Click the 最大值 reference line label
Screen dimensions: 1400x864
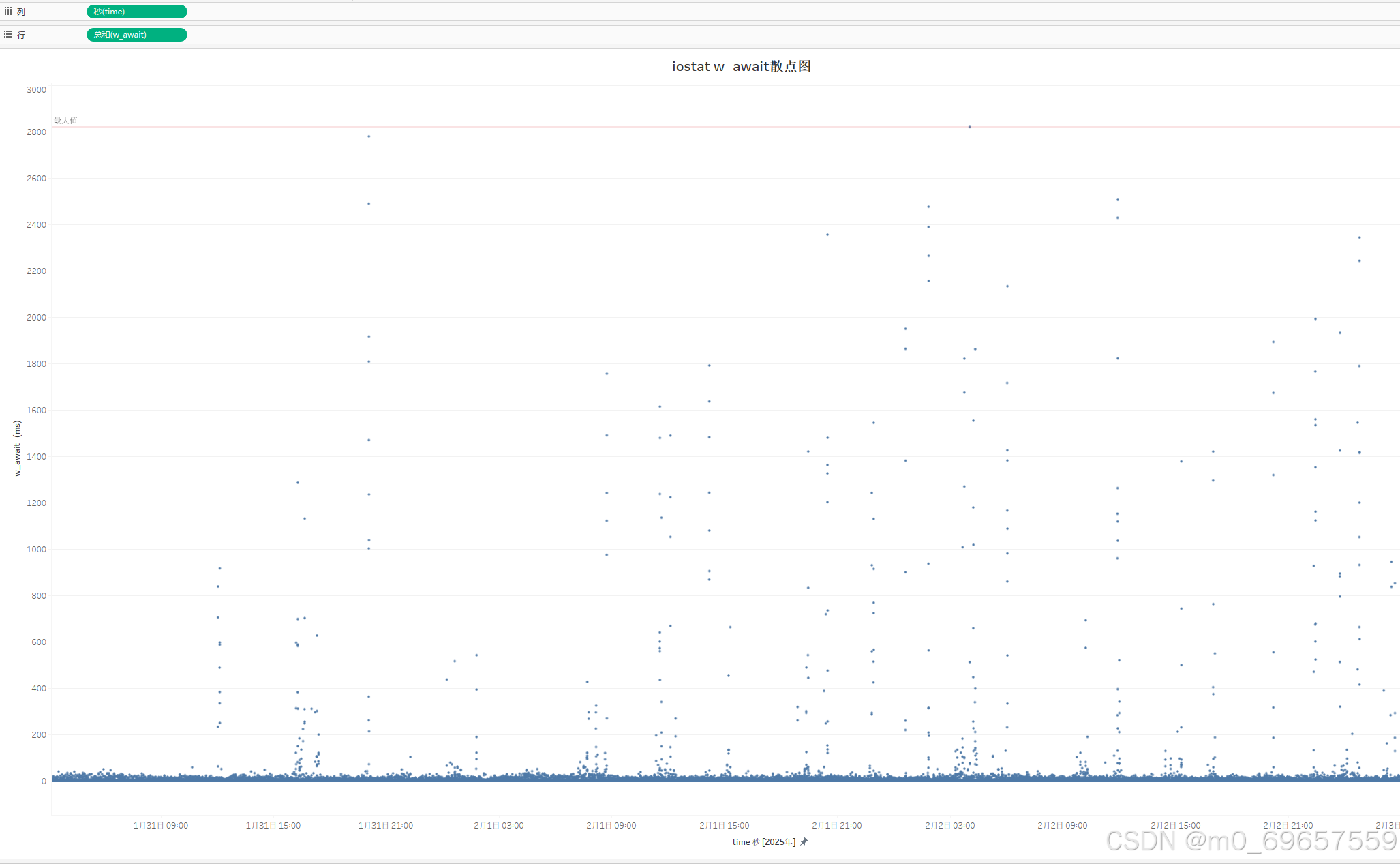(x=65, y=120)
